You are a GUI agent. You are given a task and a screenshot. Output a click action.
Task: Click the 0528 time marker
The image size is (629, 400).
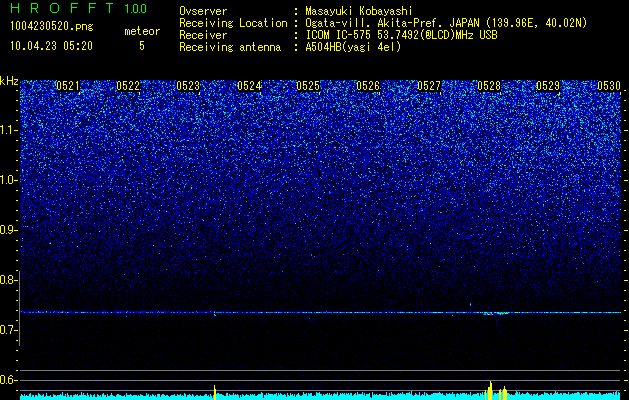click(489, 86)
